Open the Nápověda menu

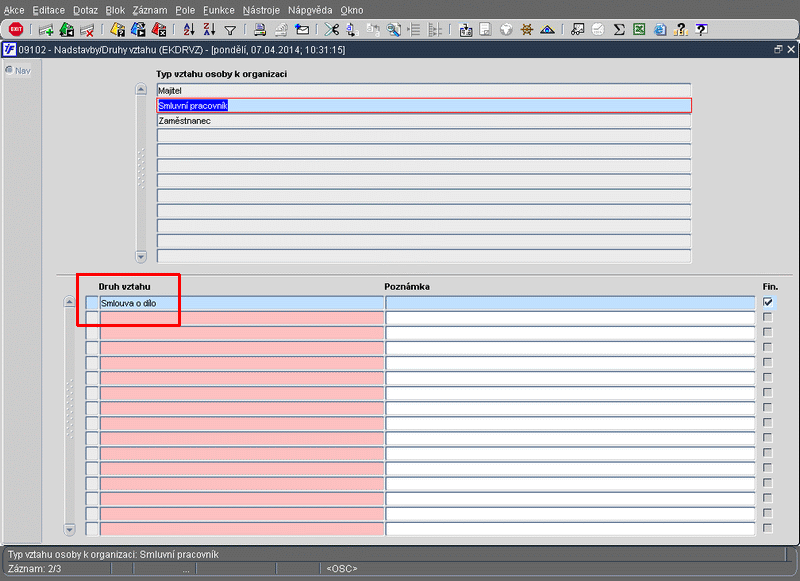[x=310, y=10]
